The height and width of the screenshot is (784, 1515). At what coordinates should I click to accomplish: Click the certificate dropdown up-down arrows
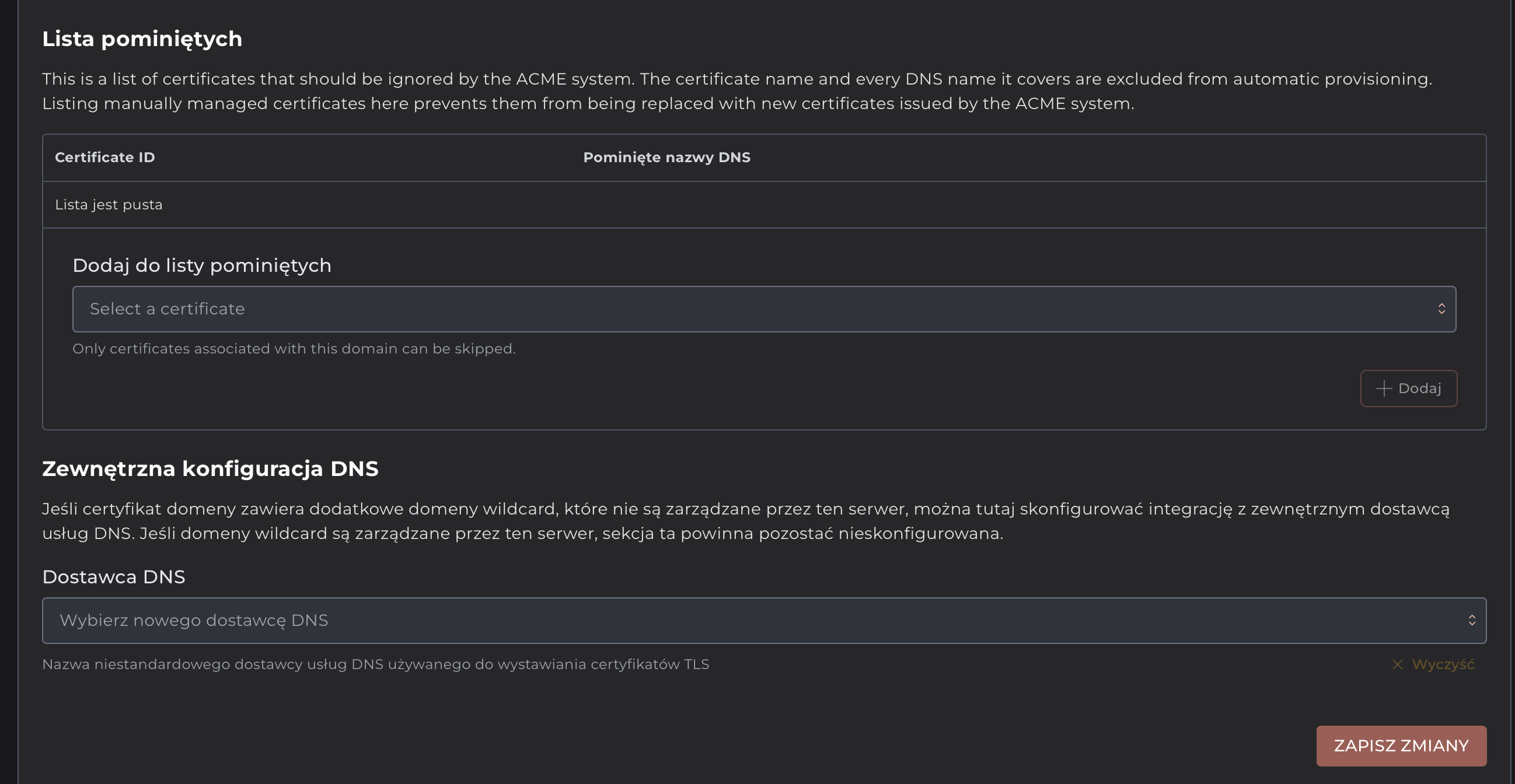[x=1441, y=309]
